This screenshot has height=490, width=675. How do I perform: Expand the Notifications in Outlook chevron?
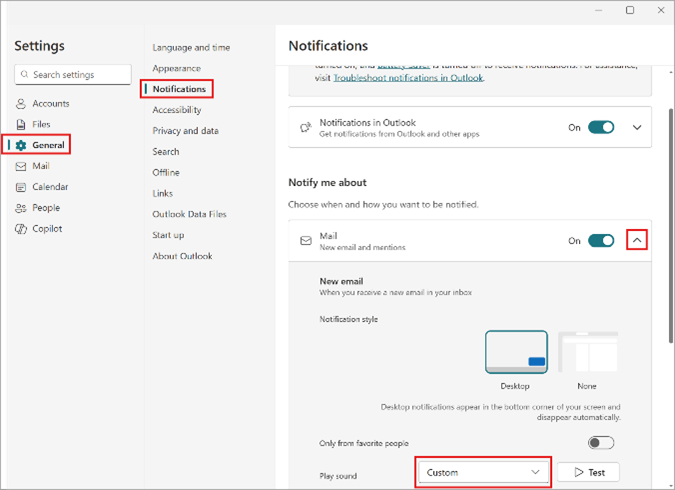click(x=637, y=127)
